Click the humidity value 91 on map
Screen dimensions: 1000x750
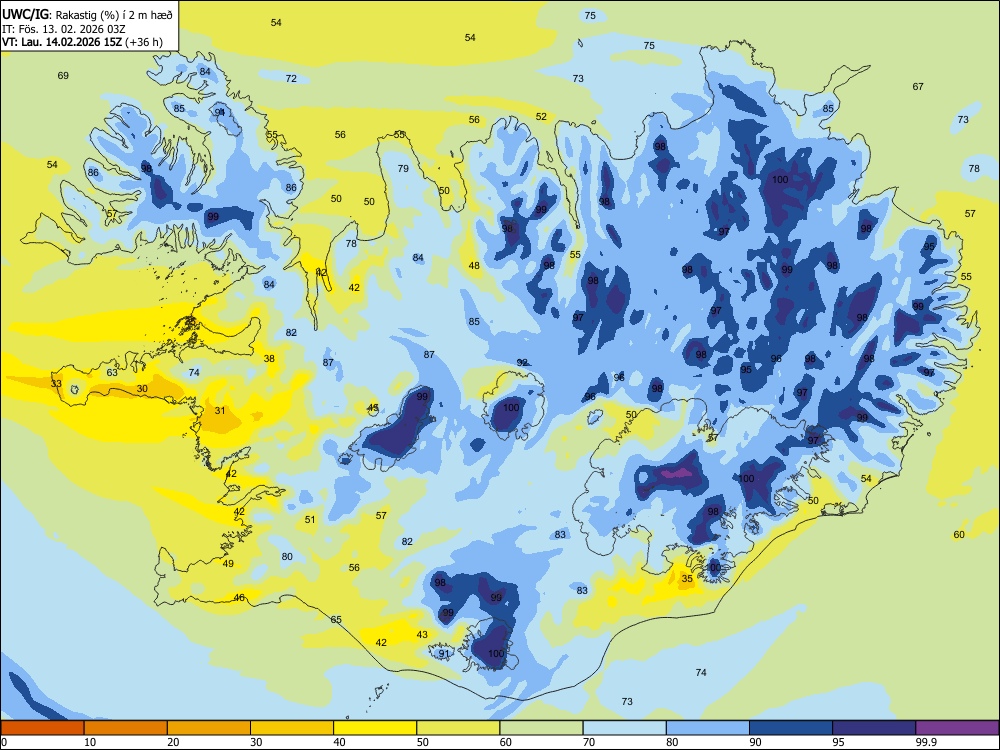[444, 653]
